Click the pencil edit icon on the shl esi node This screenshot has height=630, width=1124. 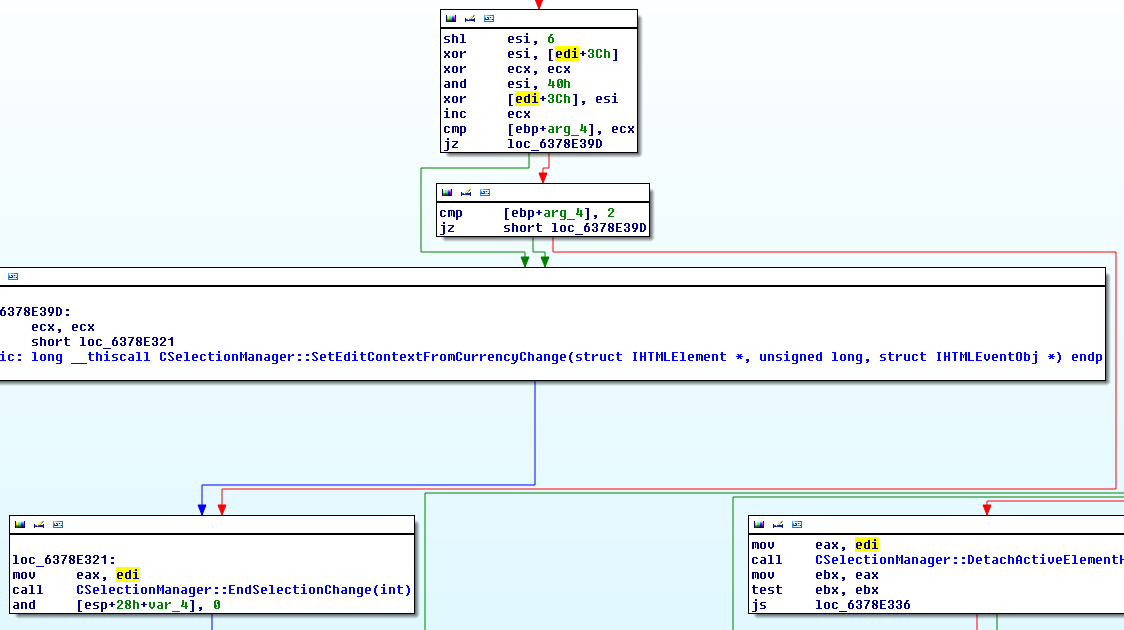click(x=469, y=19)
